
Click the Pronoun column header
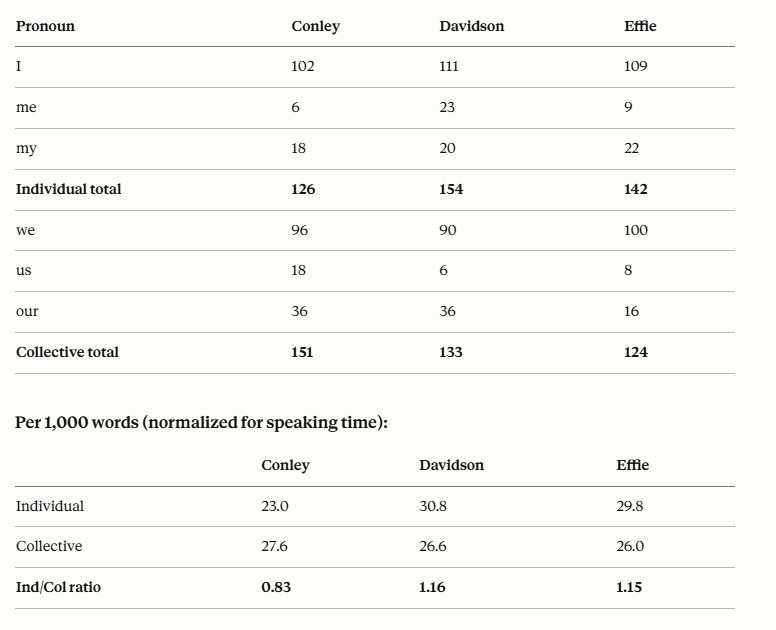click(x=45, y=26)
